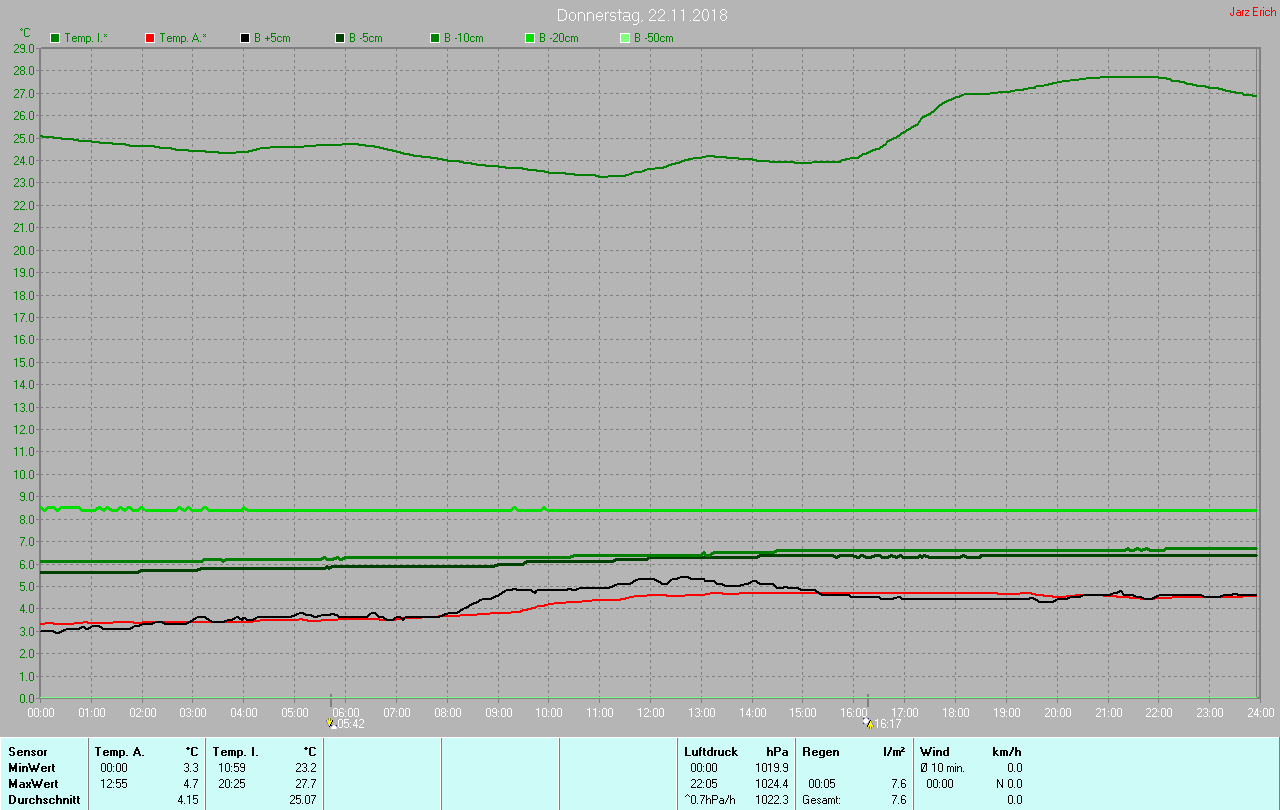Click the 'hPa' unit header
Viewport: 1280px width, 810px height.
777,752
